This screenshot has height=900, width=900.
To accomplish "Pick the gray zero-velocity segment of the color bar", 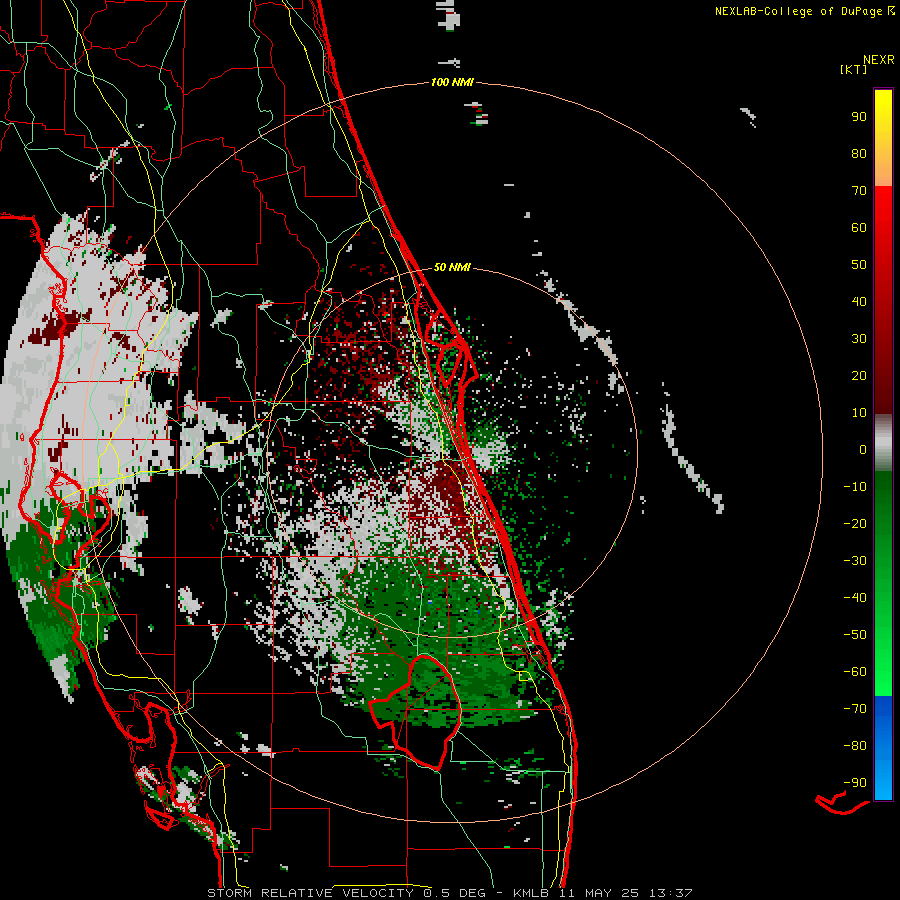I will pyautogui.click(x=883, y=443).
